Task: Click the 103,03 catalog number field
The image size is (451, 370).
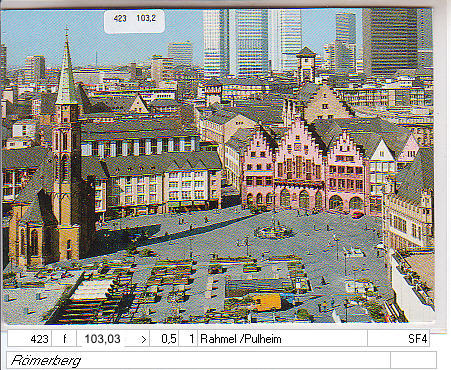Action: point(101,339)
